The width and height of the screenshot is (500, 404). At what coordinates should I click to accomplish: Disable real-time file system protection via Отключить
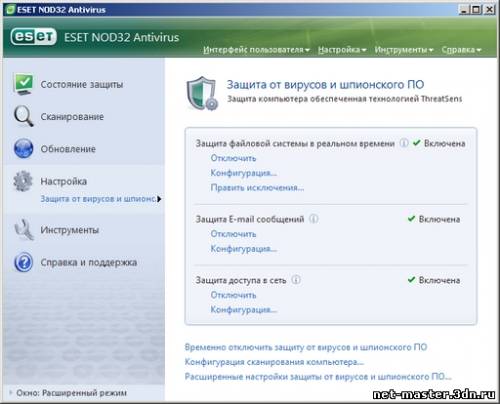click(x=233, y=158)
